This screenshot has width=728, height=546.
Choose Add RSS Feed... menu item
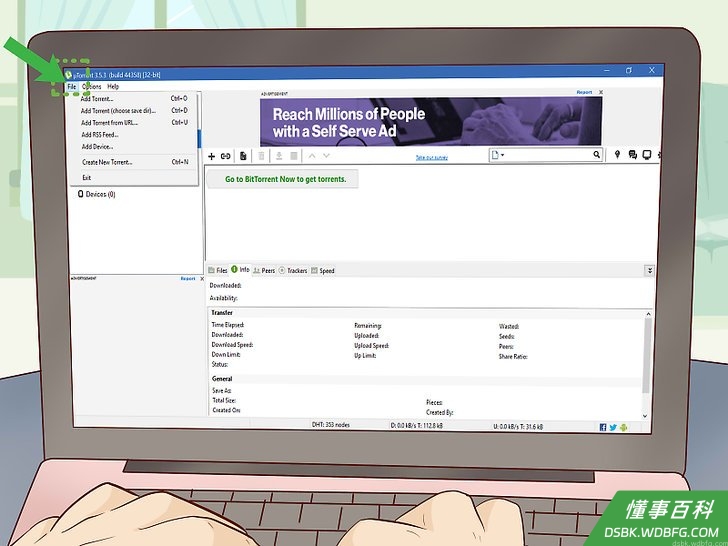[x=134, y=135]
